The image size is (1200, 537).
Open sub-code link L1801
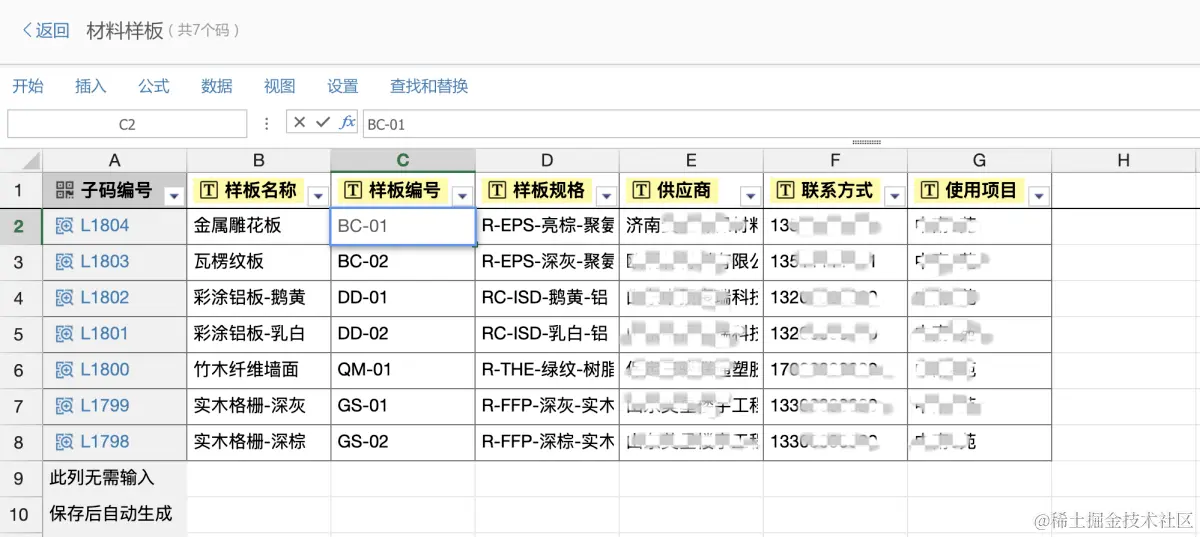[105, 334]
